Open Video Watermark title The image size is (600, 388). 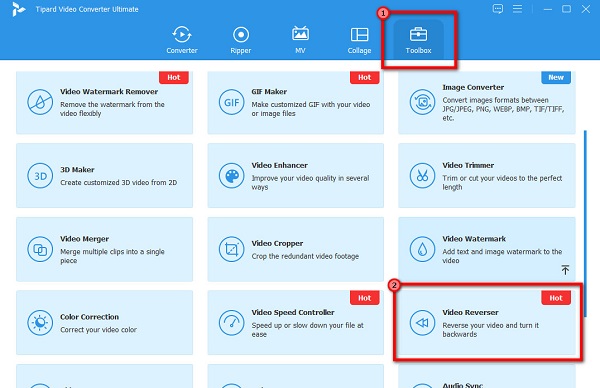coord(474,239)
